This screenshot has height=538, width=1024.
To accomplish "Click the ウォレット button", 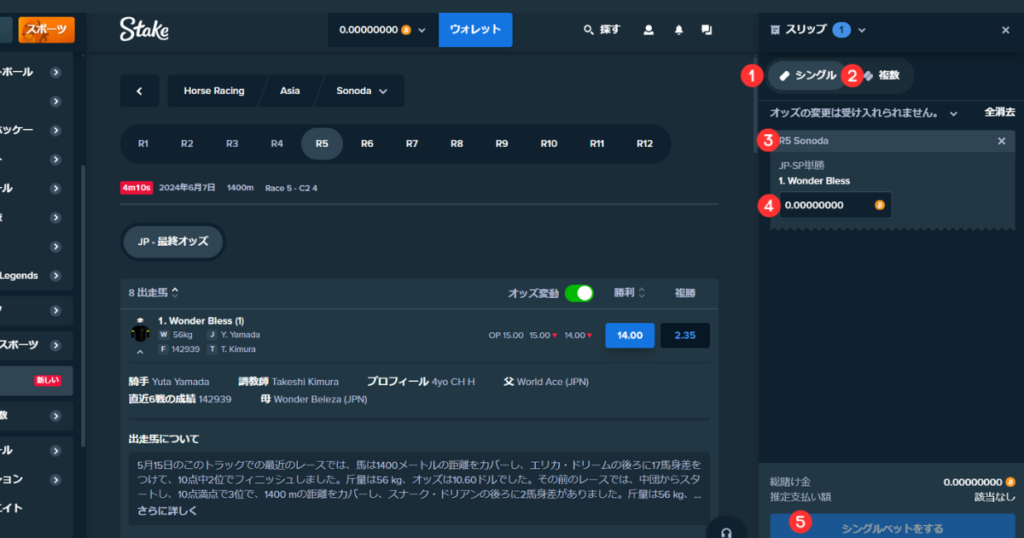I will click(475, 30).
